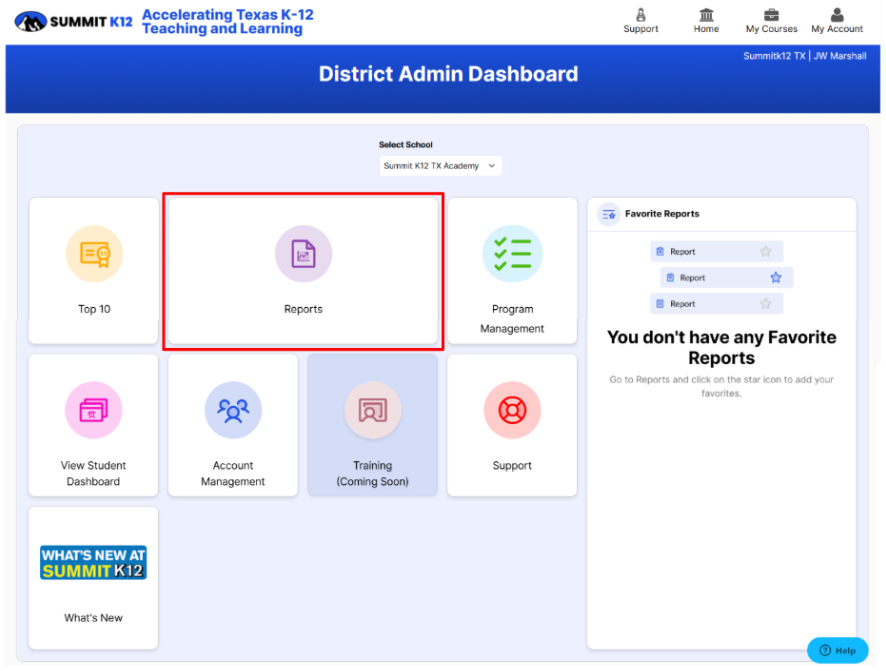Click the Summit K12 logo
Image resolution: width=886 pixels, height=671 pixels.
click(x=73, y=22)
